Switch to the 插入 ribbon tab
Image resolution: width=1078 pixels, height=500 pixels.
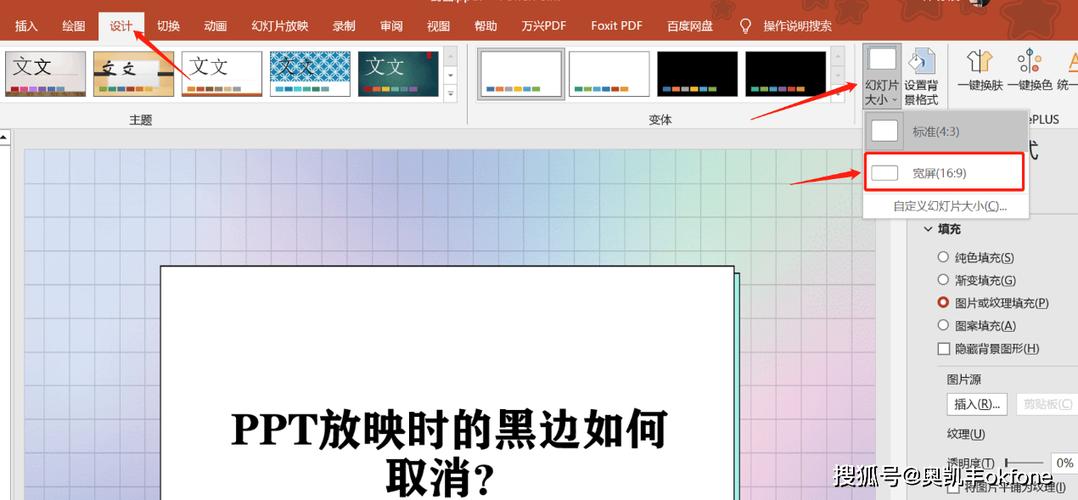tap(26, 26)
